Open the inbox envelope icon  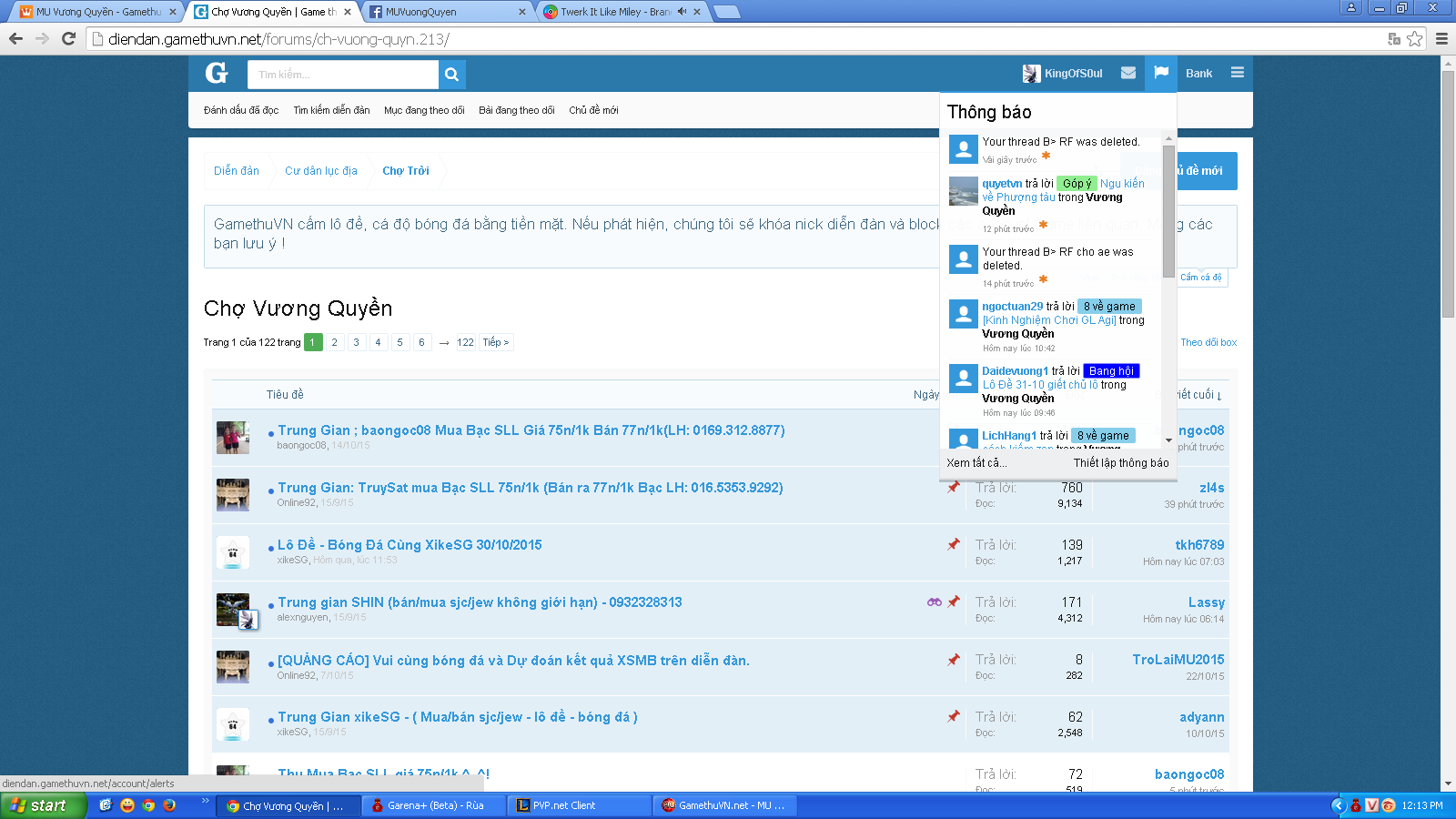1128,74
